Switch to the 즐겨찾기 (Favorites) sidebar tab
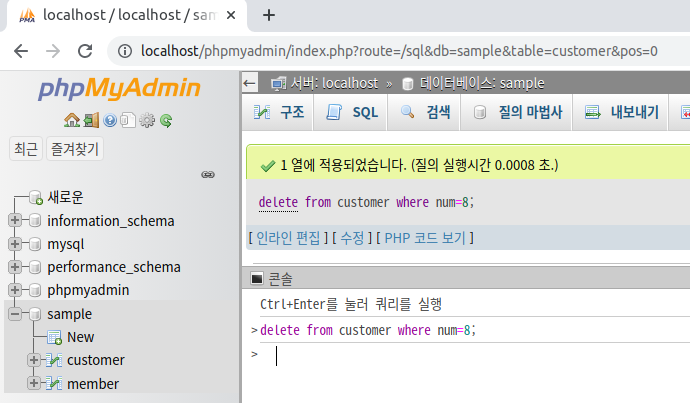The height and width of the screenshot is (403, 690). [75, 149]
